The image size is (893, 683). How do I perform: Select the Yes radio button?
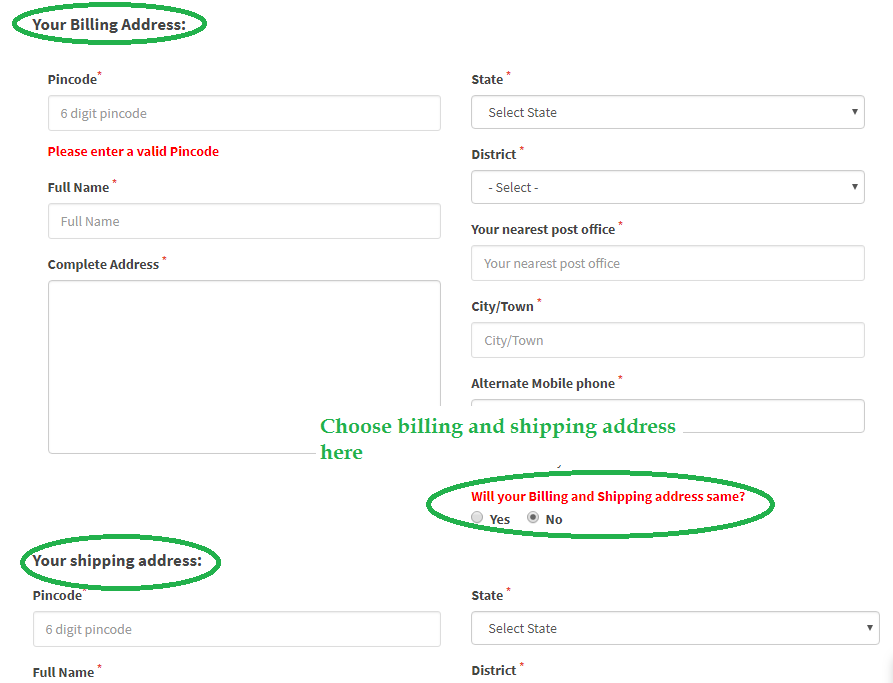tap(477, 518)
